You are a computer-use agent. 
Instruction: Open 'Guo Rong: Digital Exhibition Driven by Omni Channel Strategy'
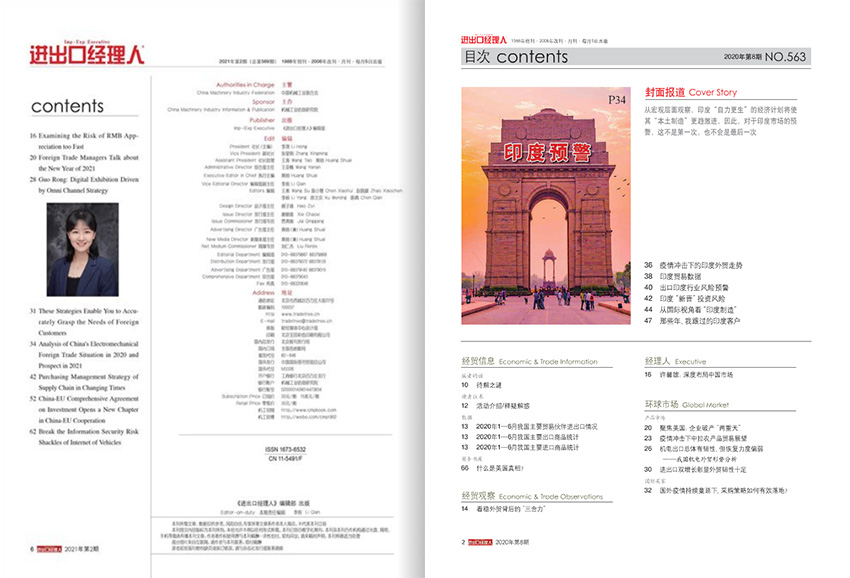point(84,185)
